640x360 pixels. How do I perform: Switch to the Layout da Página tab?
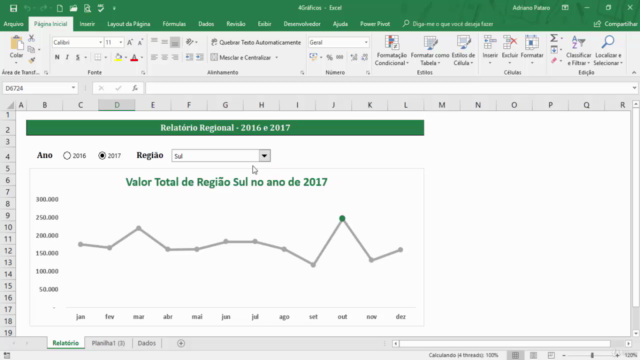[x=129, y=24]
